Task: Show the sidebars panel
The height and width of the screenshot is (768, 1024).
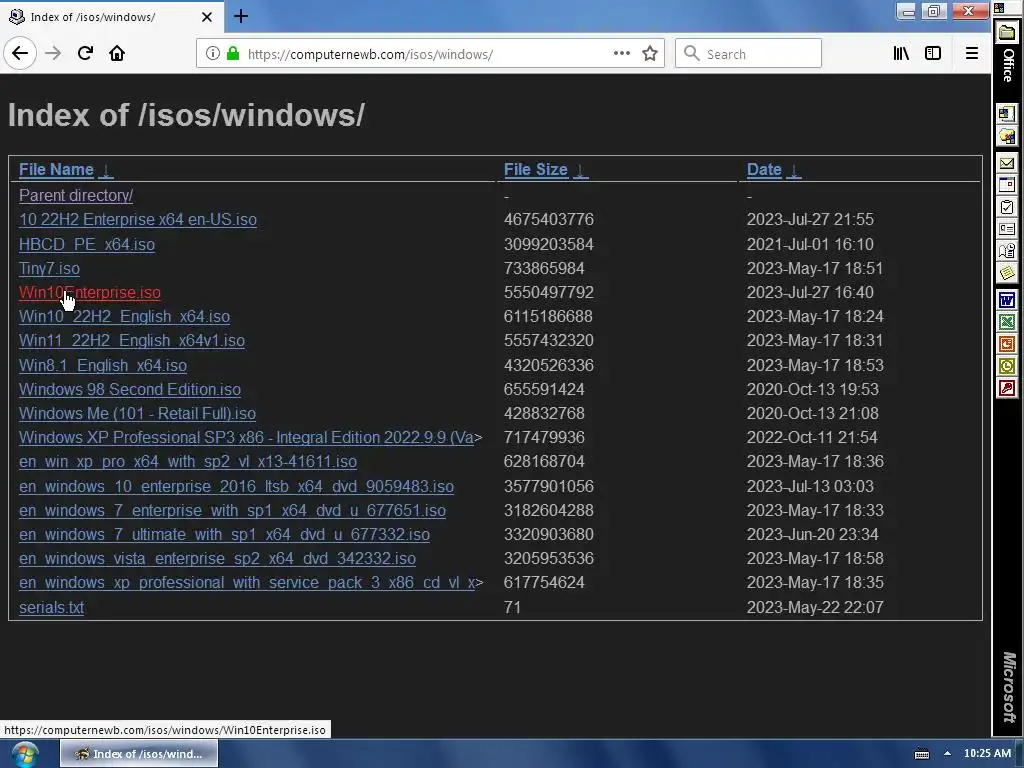Action: point(933,54)
